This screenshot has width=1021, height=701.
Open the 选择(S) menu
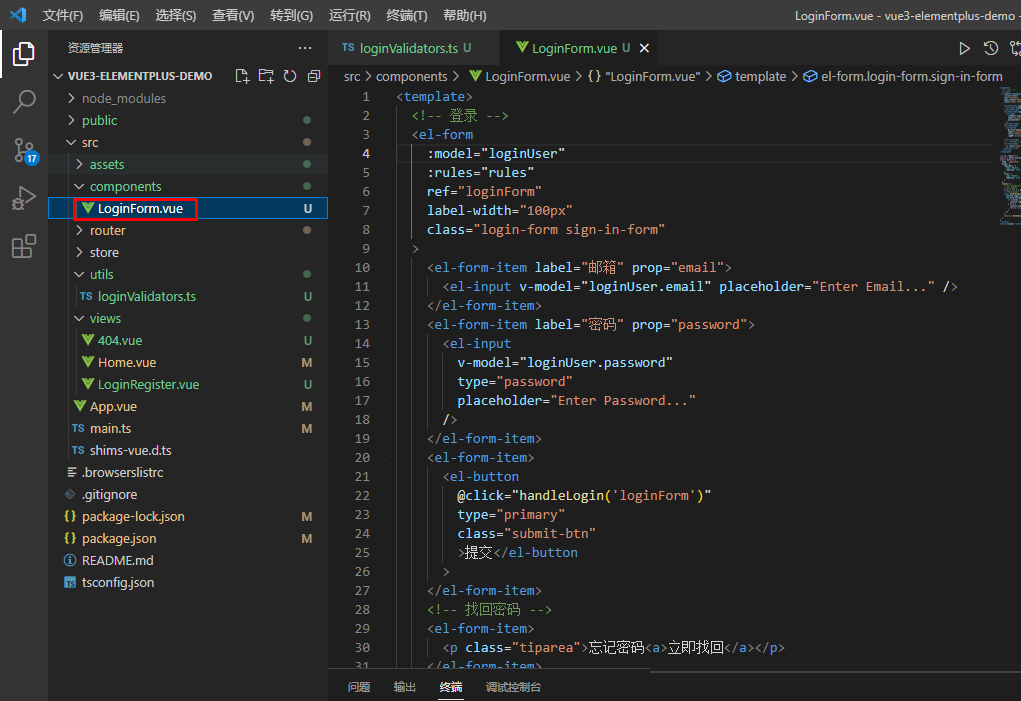tap(176, 16)
